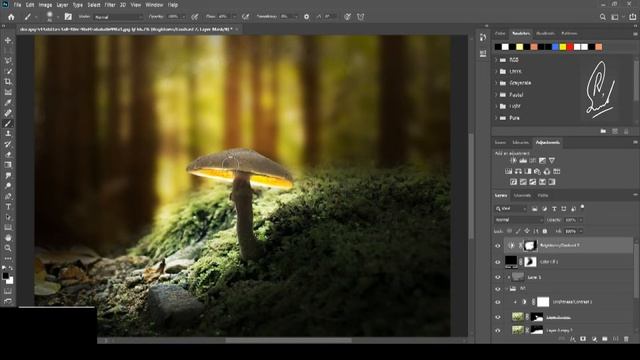Viewport: 640px width, 360px height.
Task: Click the search magnifier icon
Action: [603, 17]
